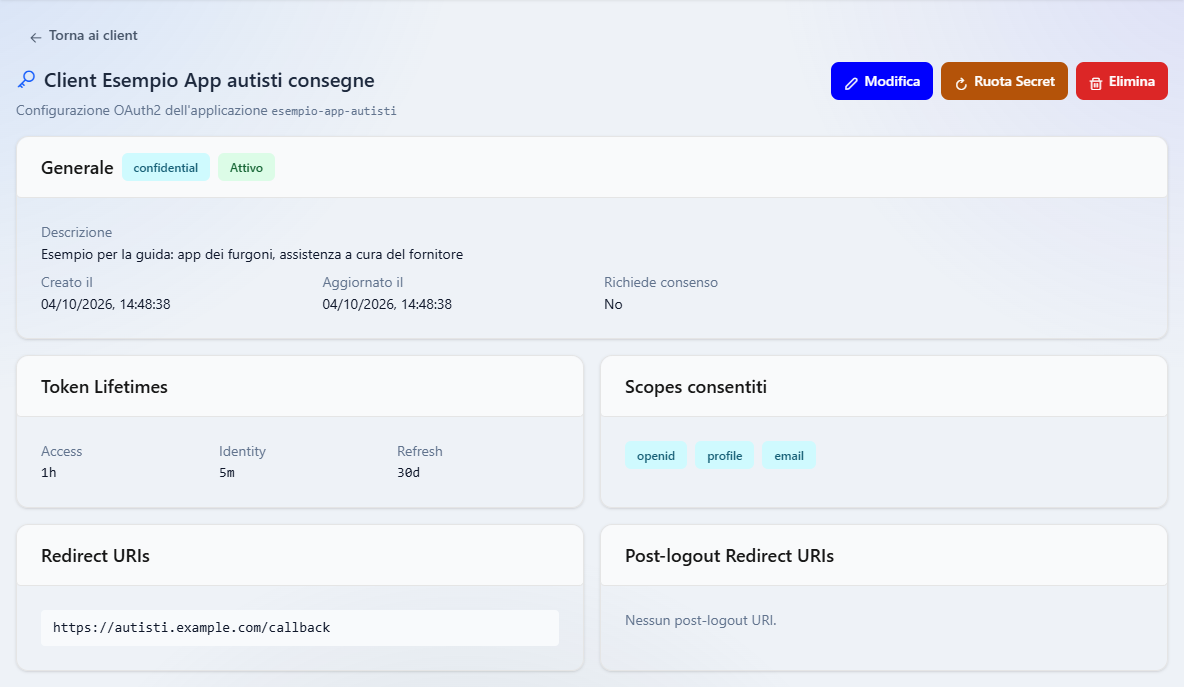Click the Nessun post-logout URI text
This screenshot has height=687, width=1184.
(700, 621)
